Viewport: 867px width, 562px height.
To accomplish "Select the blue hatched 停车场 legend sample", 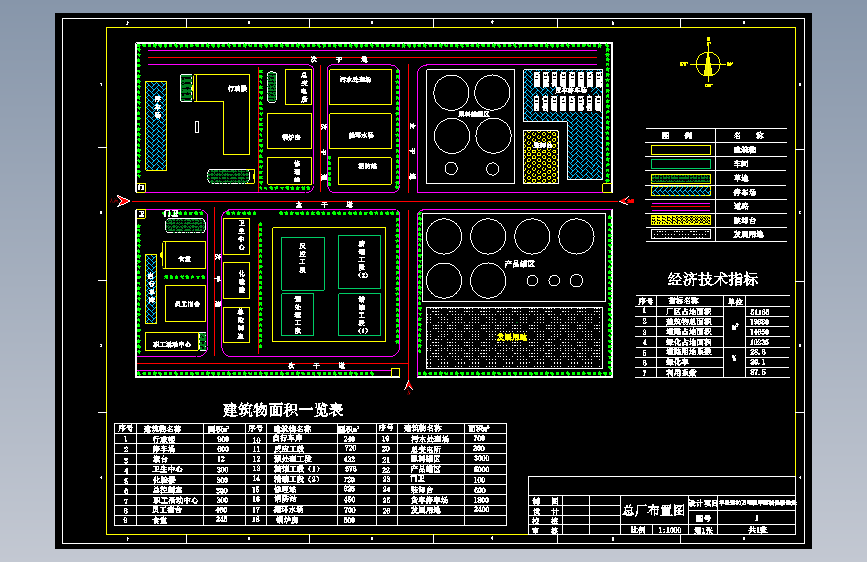I will click(x=681, y=191).
